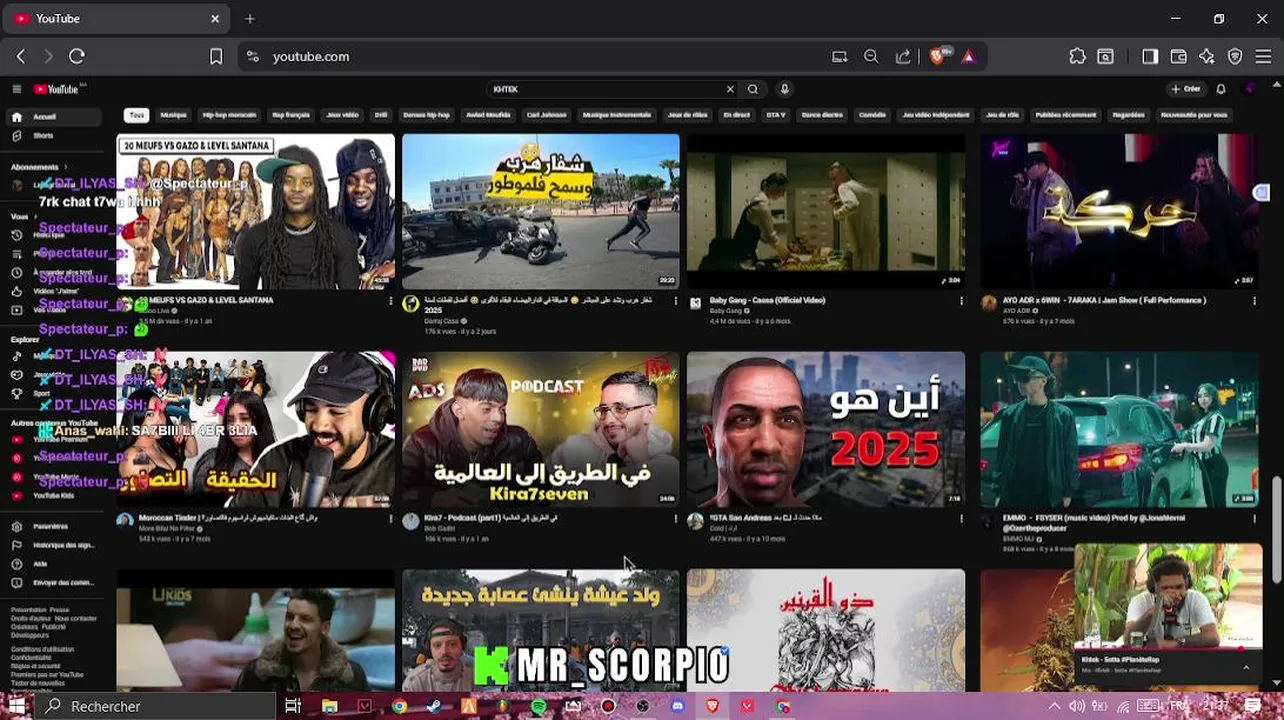This screenshot has width=1284, height=720.
Task: Run the search with the magnifier button
Action: pos(753,89)
